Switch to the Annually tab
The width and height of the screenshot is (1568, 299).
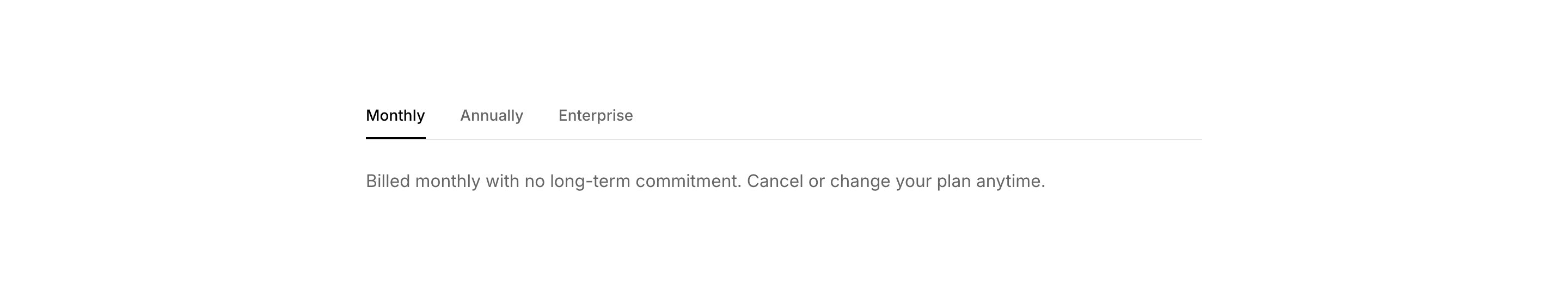[491, 115]
